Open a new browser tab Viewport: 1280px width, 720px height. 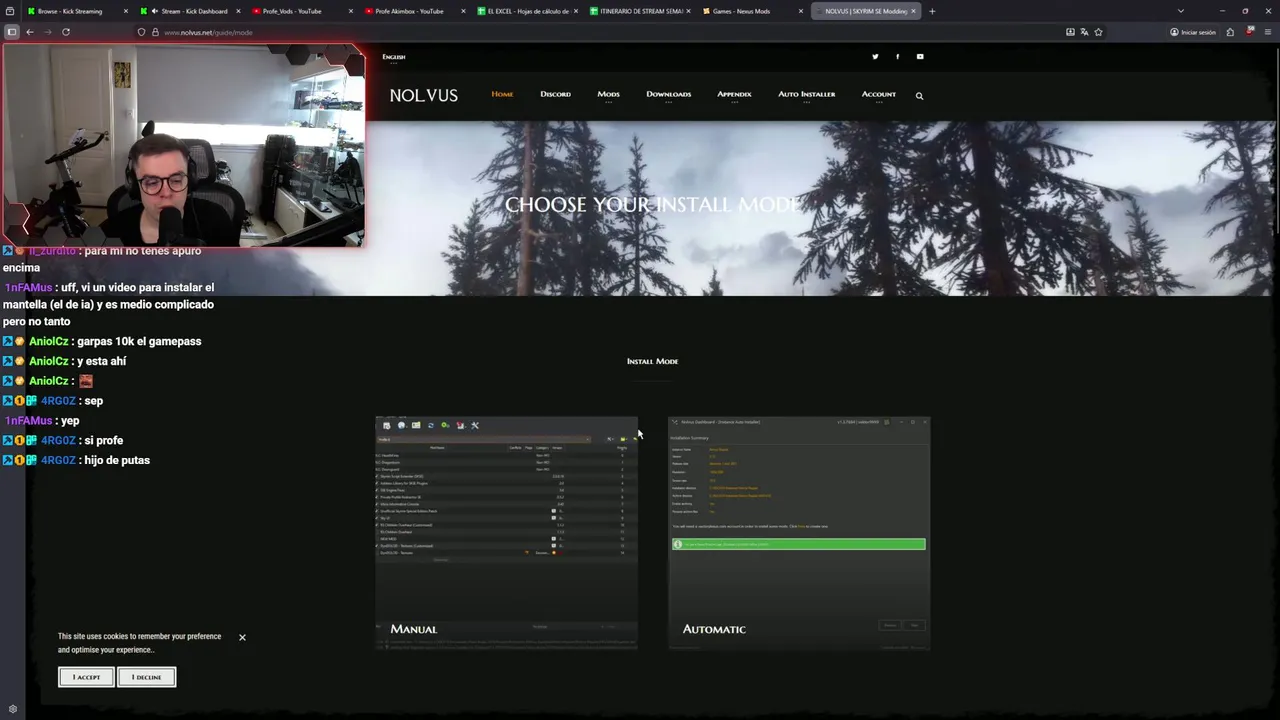pos(932,11)
